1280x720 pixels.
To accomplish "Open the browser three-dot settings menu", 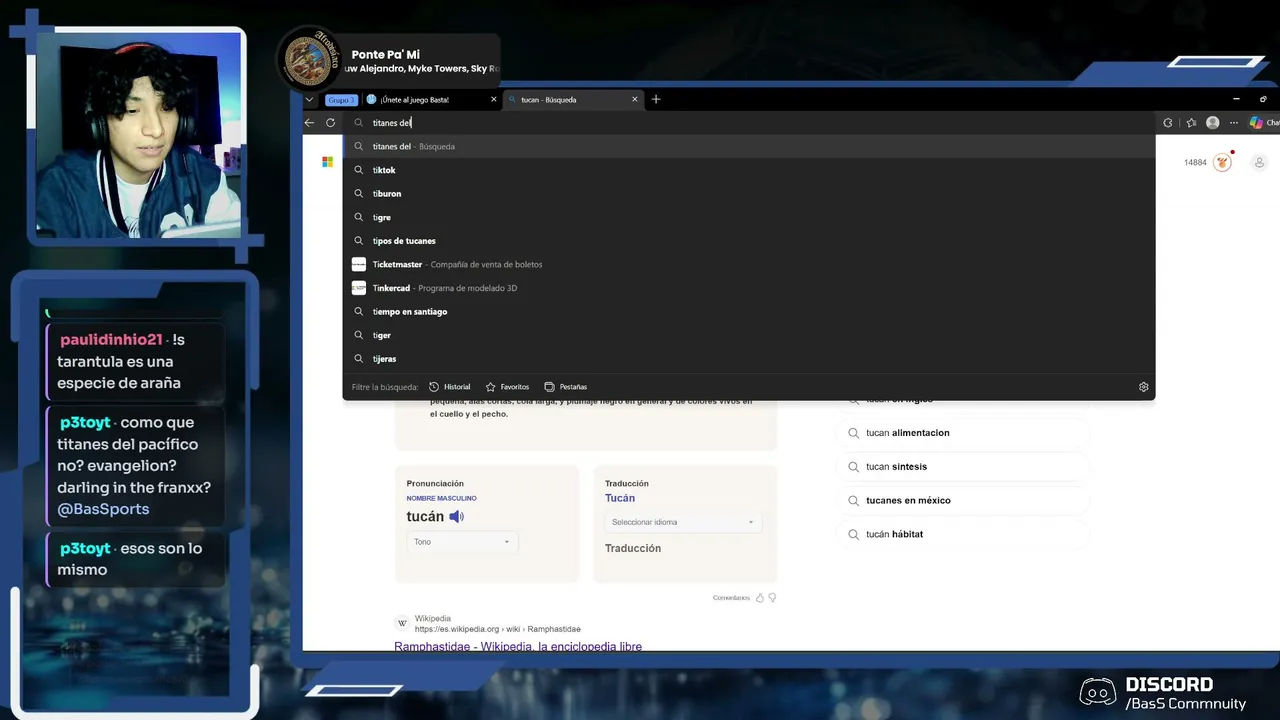I will pos(1235,123).
